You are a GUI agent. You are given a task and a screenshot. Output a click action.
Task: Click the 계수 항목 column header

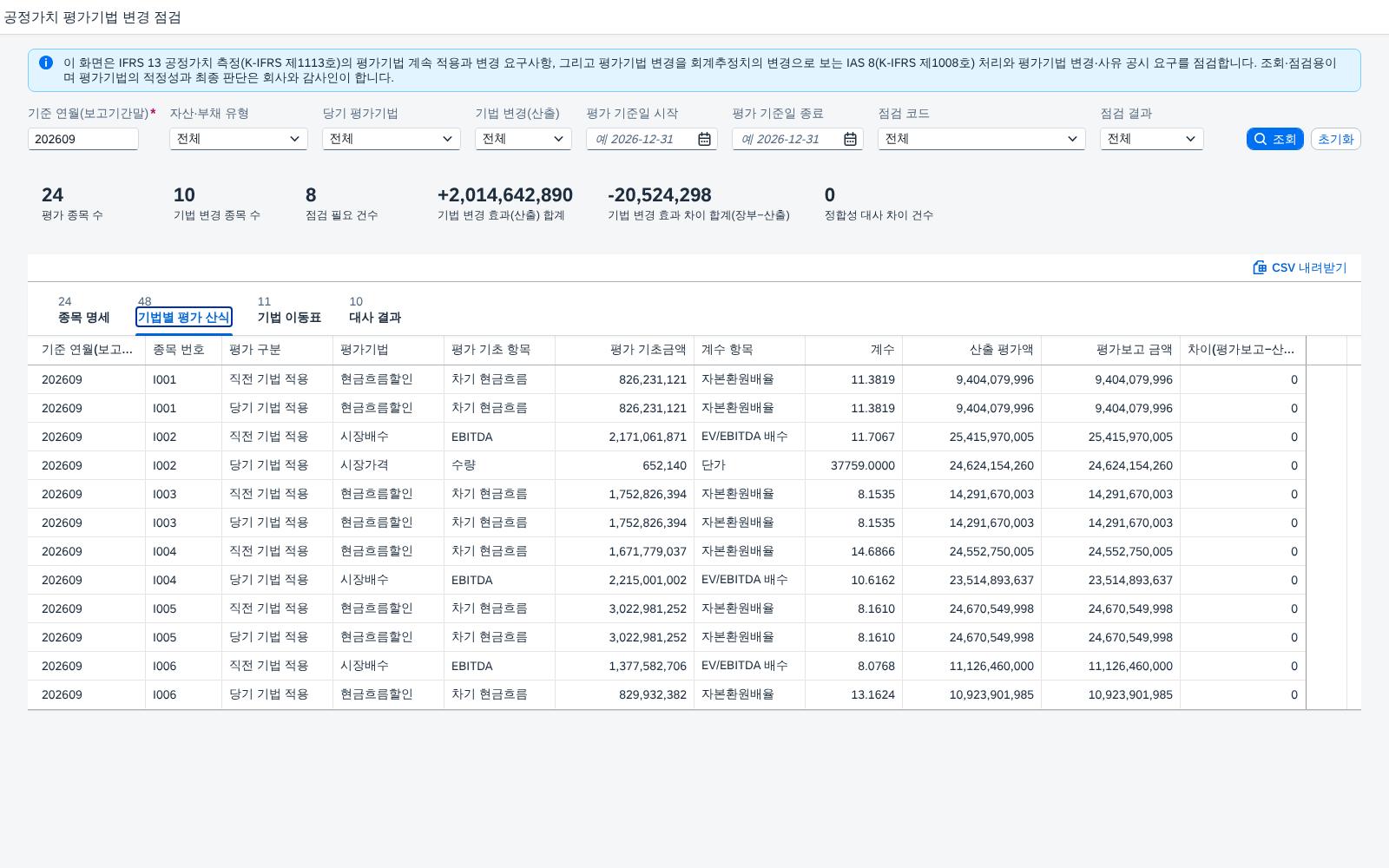click(750, 350)
